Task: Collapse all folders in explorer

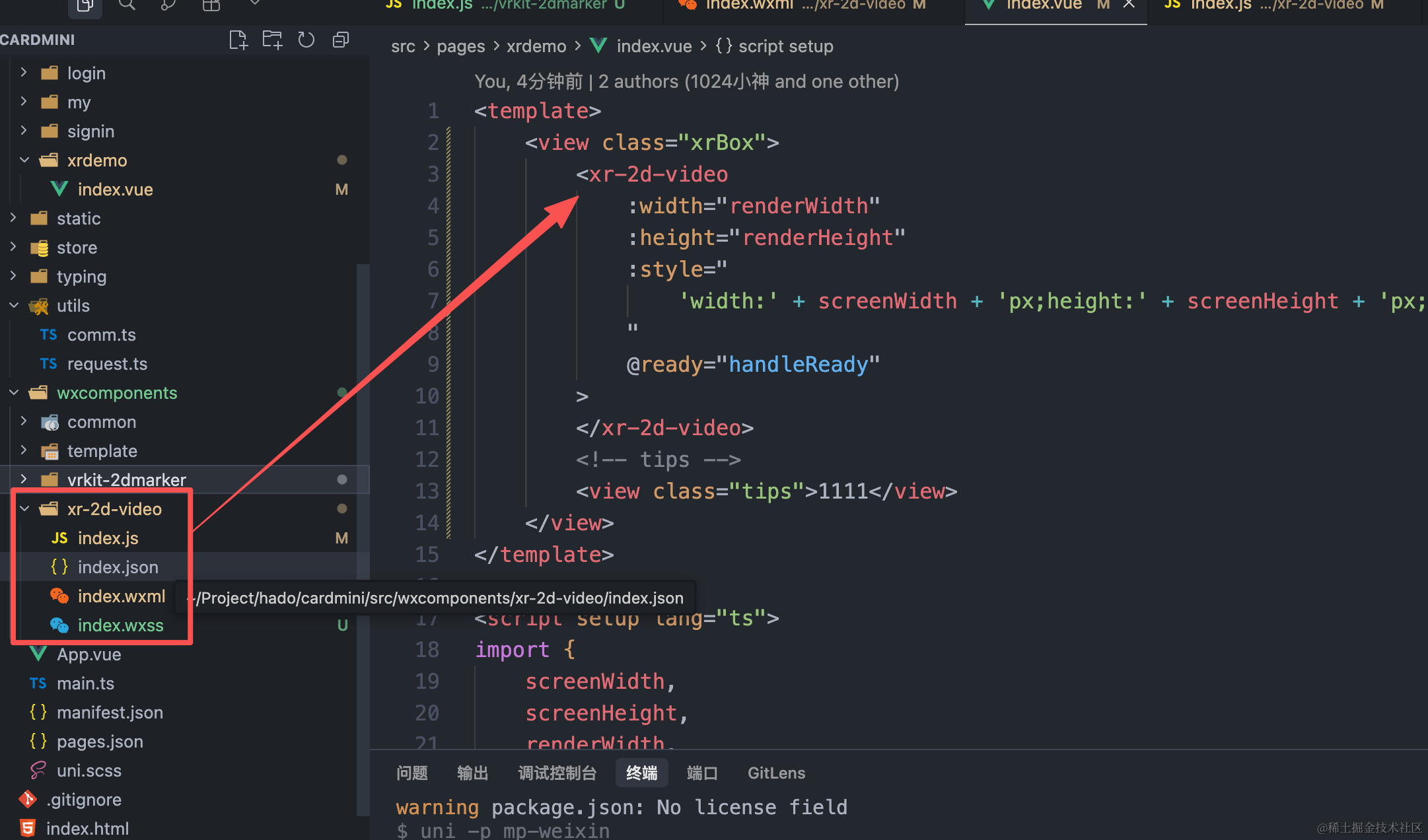Action: [341, 40]
